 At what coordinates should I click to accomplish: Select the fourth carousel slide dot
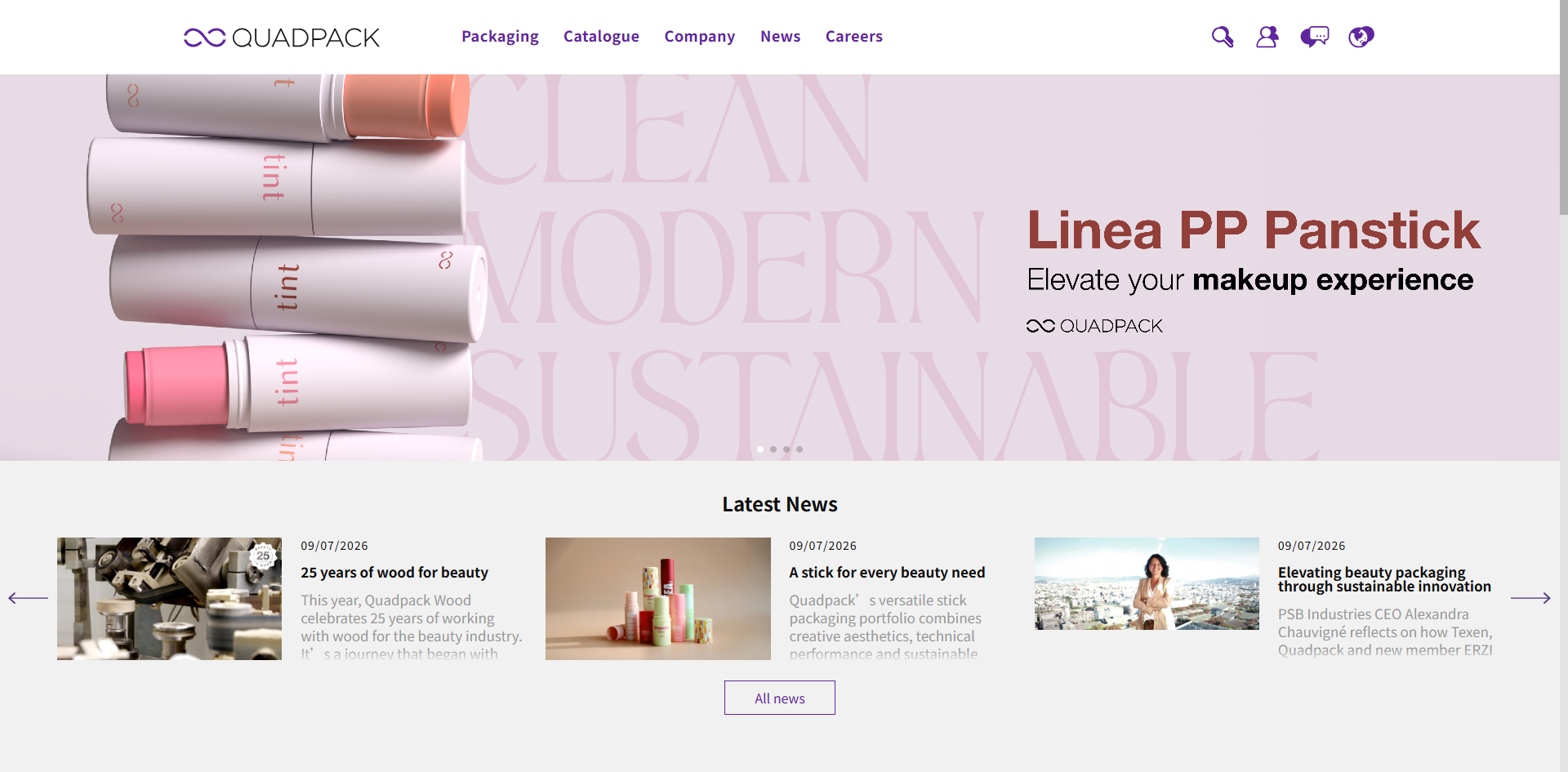[x=800, y=449]
